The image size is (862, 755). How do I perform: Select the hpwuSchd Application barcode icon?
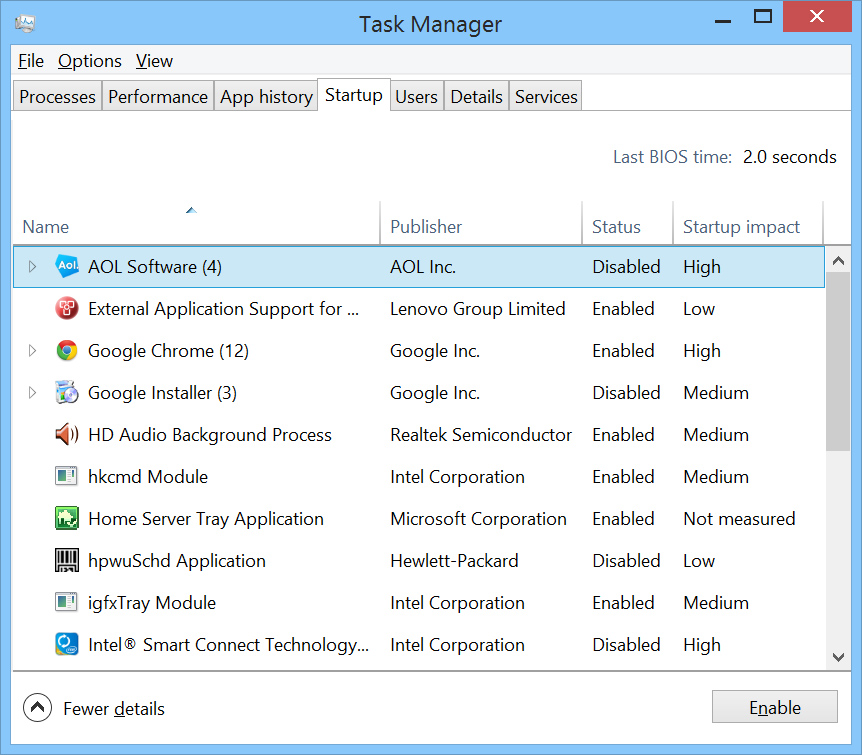pyautogui.click(x=67, y=561)
